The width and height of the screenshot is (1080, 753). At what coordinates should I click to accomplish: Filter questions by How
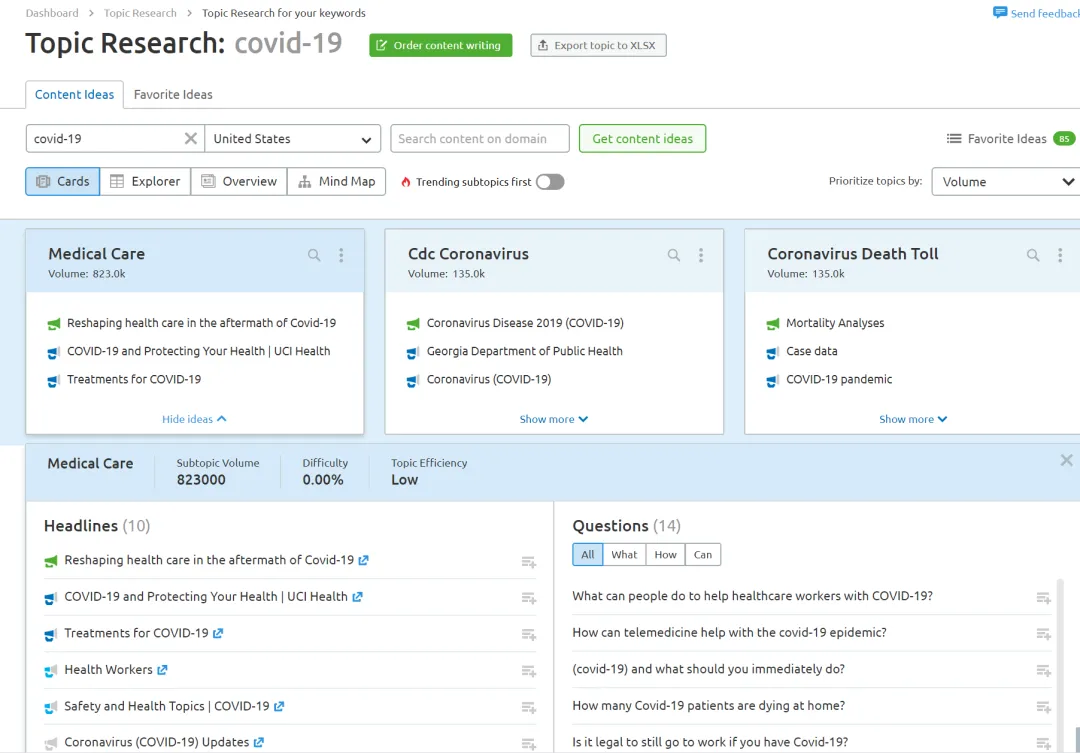pos(665,555)
